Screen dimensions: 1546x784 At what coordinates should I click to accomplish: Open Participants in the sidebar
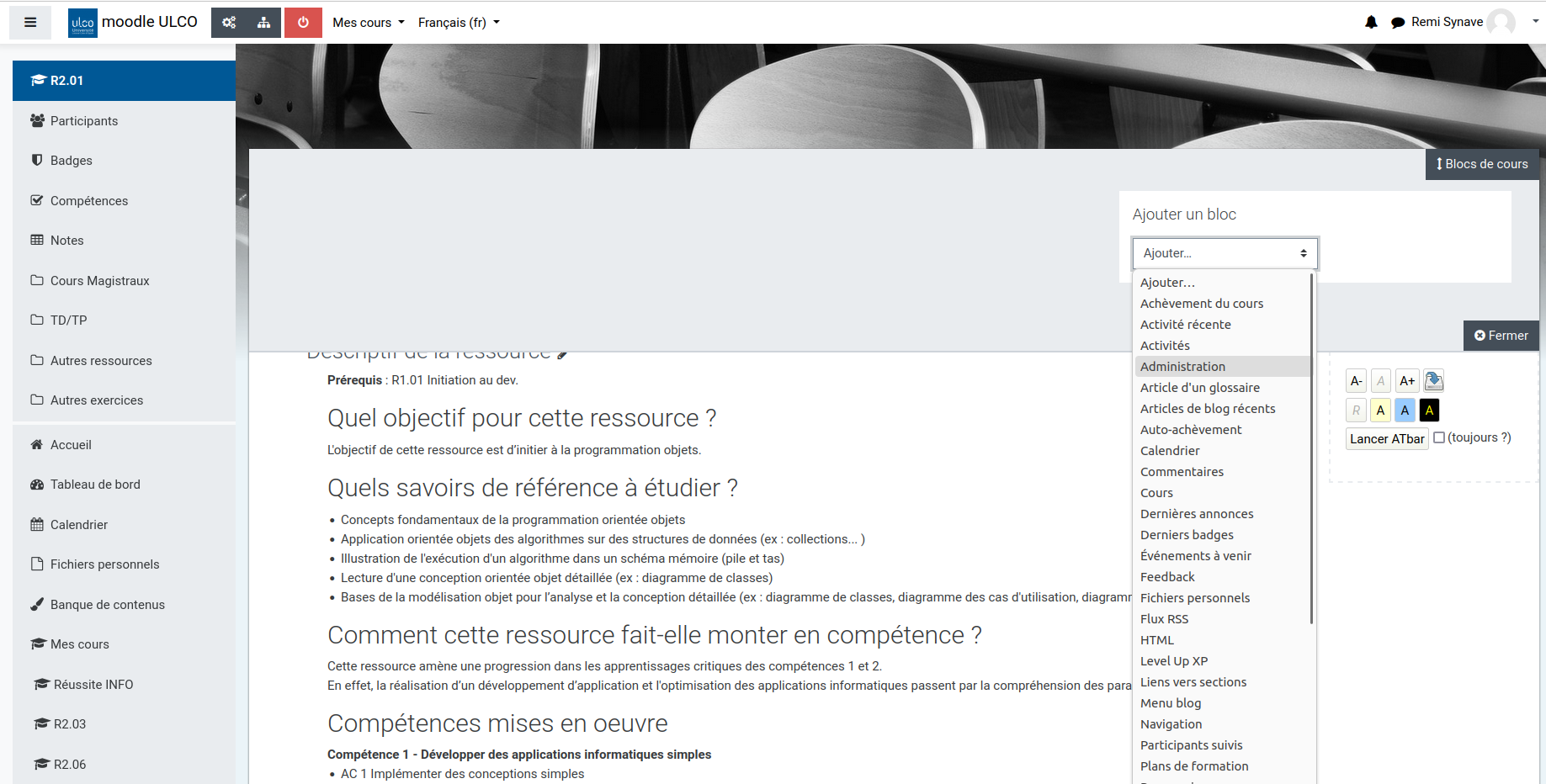[84, 121]
